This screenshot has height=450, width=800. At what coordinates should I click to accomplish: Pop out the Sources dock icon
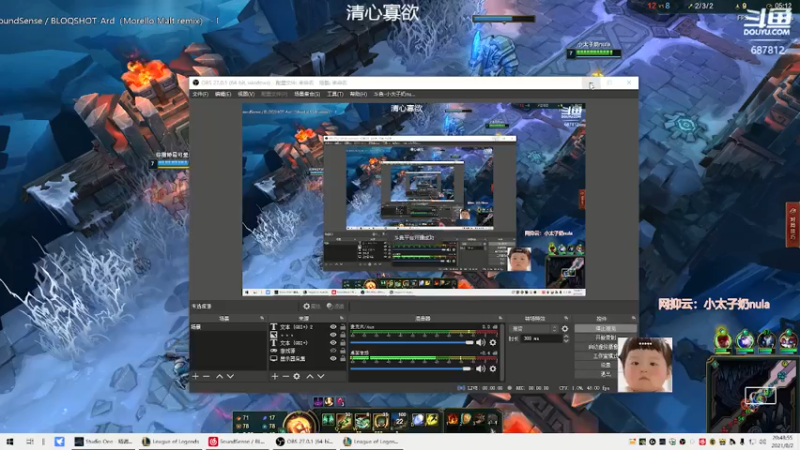pyautogui.click(x=342, y=318)
